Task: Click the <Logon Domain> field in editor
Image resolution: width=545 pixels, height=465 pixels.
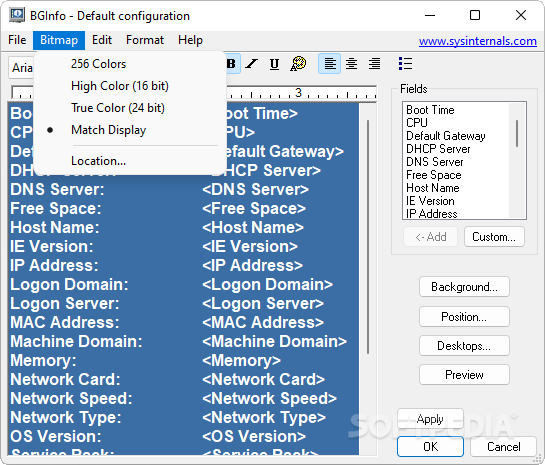Action: point(267,284)
